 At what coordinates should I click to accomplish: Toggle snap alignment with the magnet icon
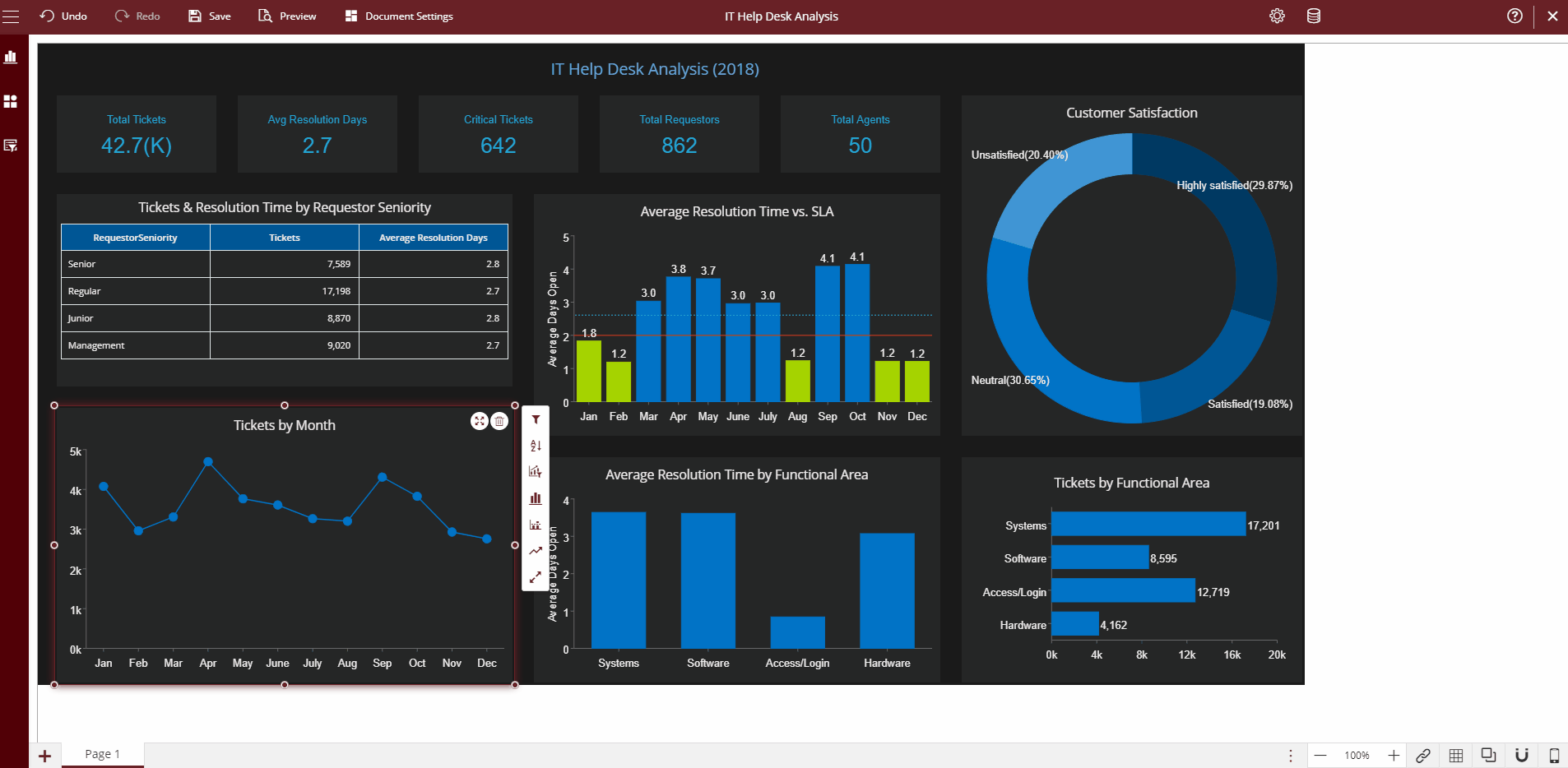click(1520, 755)
